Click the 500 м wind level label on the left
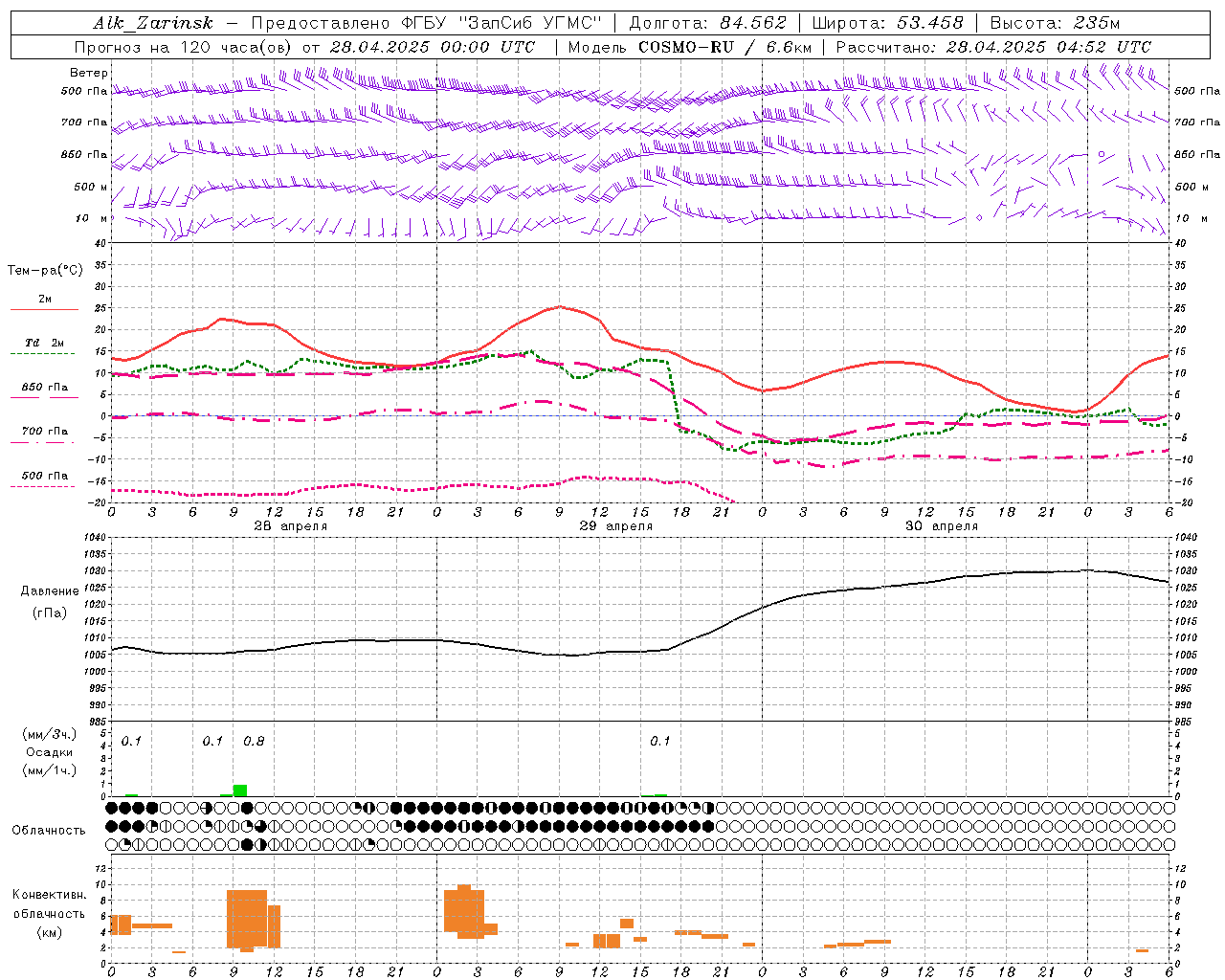Screen dimensions: 1225x980 coord(91,187)
